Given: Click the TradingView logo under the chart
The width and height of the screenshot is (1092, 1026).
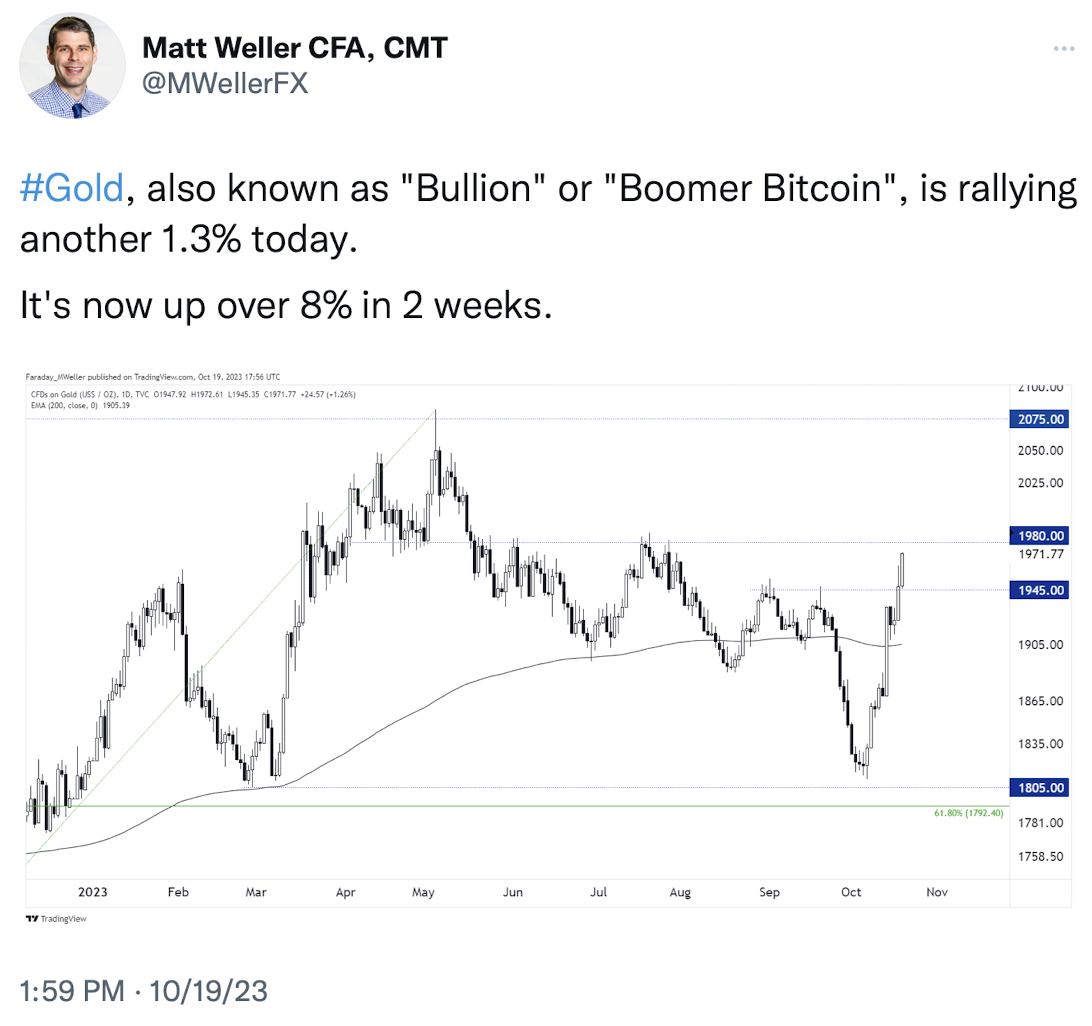Looking at the screenshot, I should coord(56,919).
